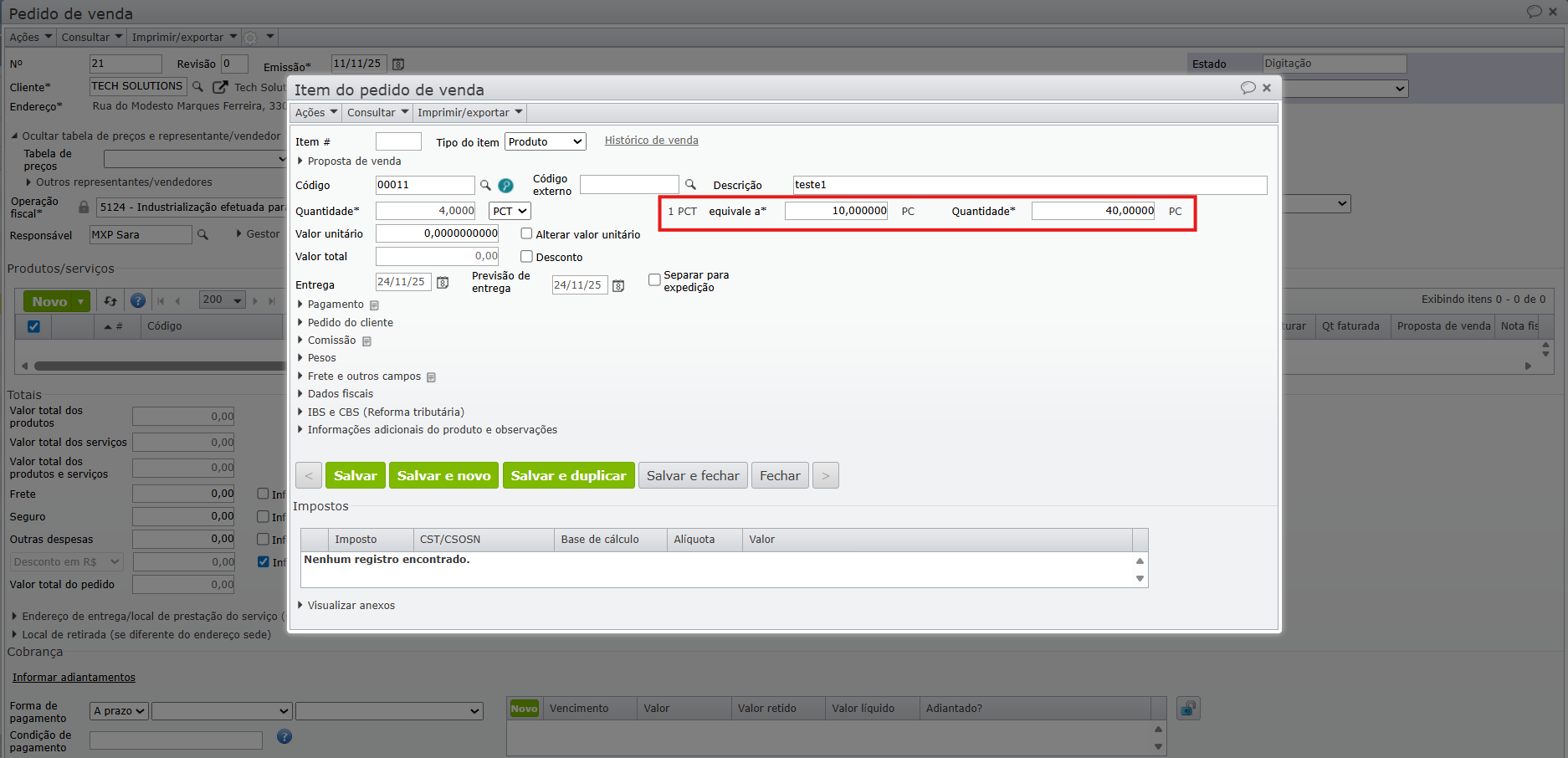Viewport: 1568px width, 758px height.
Task: Open the PCT unit dropdown
Action: click(x=510, y=211)
